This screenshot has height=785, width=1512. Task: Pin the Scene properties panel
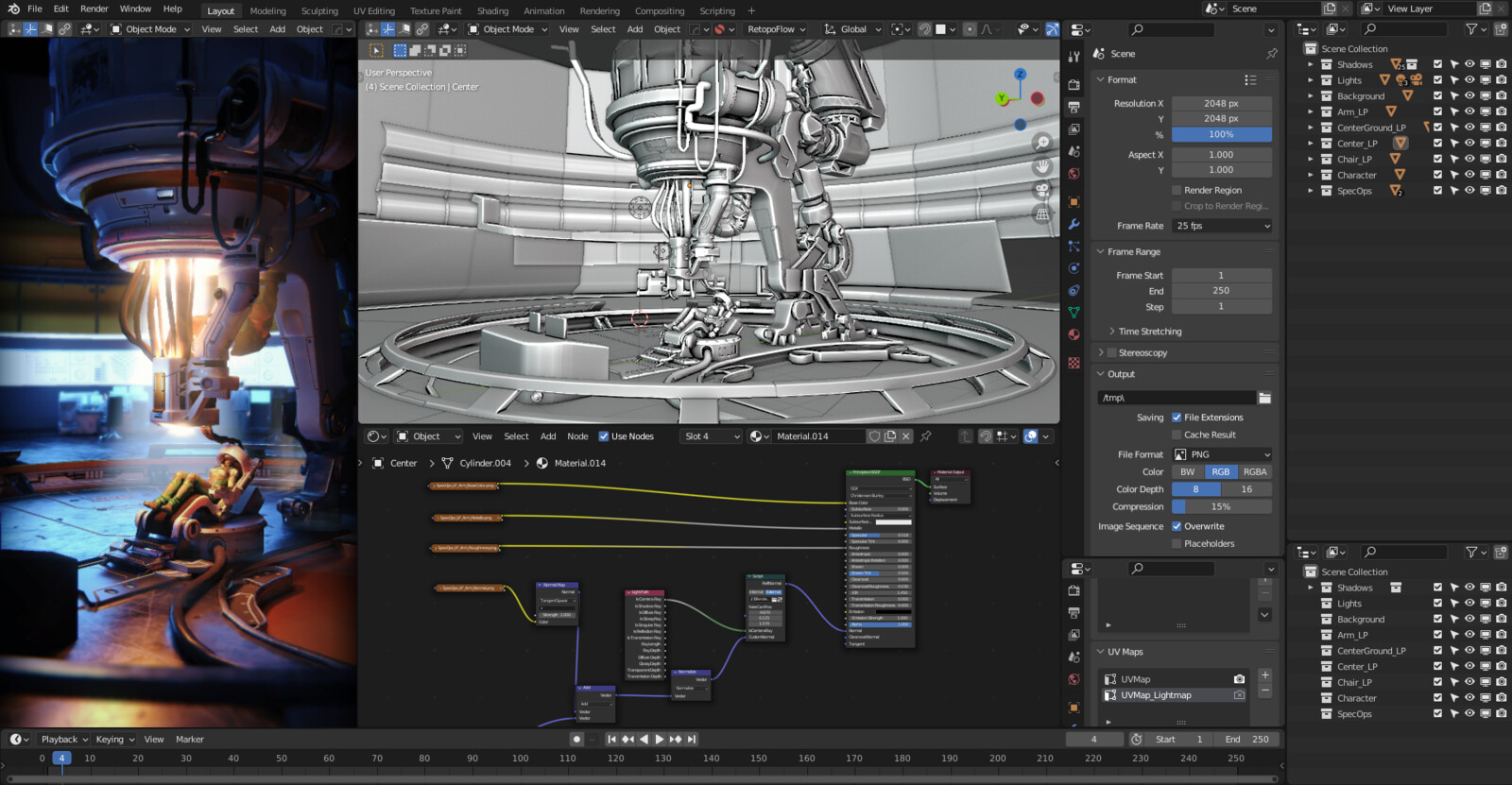tap(1272, 54)
